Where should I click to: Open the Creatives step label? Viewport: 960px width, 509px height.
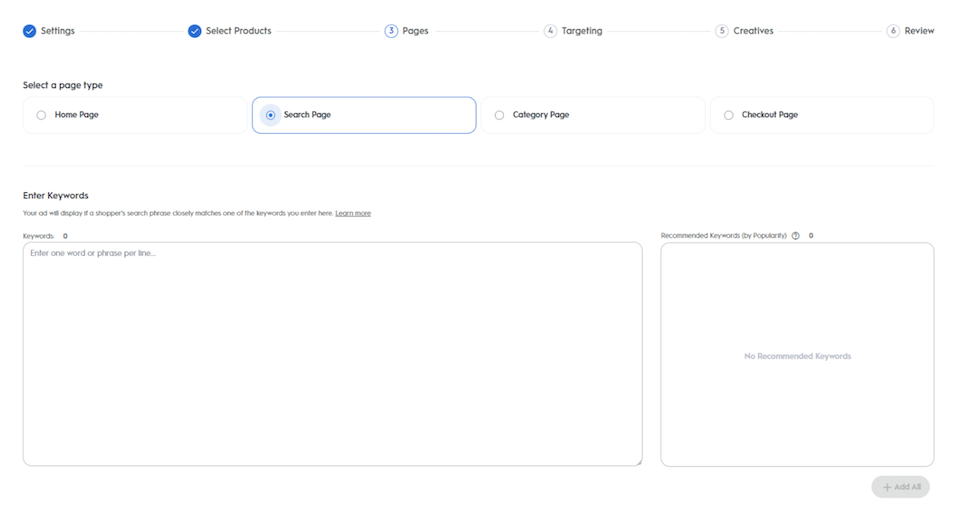tap(753, 31)
